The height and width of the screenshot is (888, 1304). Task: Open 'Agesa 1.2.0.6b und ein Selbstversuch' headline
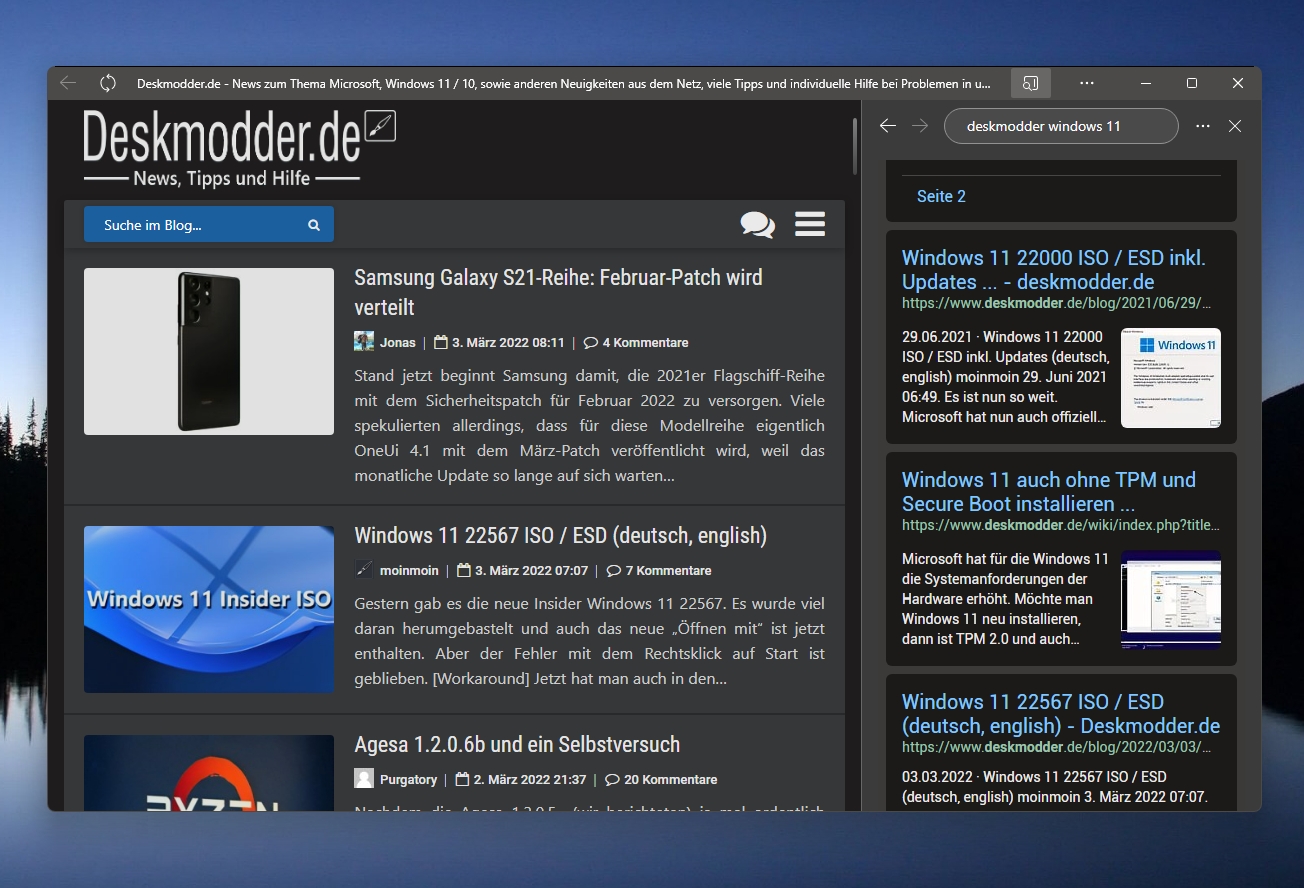pos(517,745)
